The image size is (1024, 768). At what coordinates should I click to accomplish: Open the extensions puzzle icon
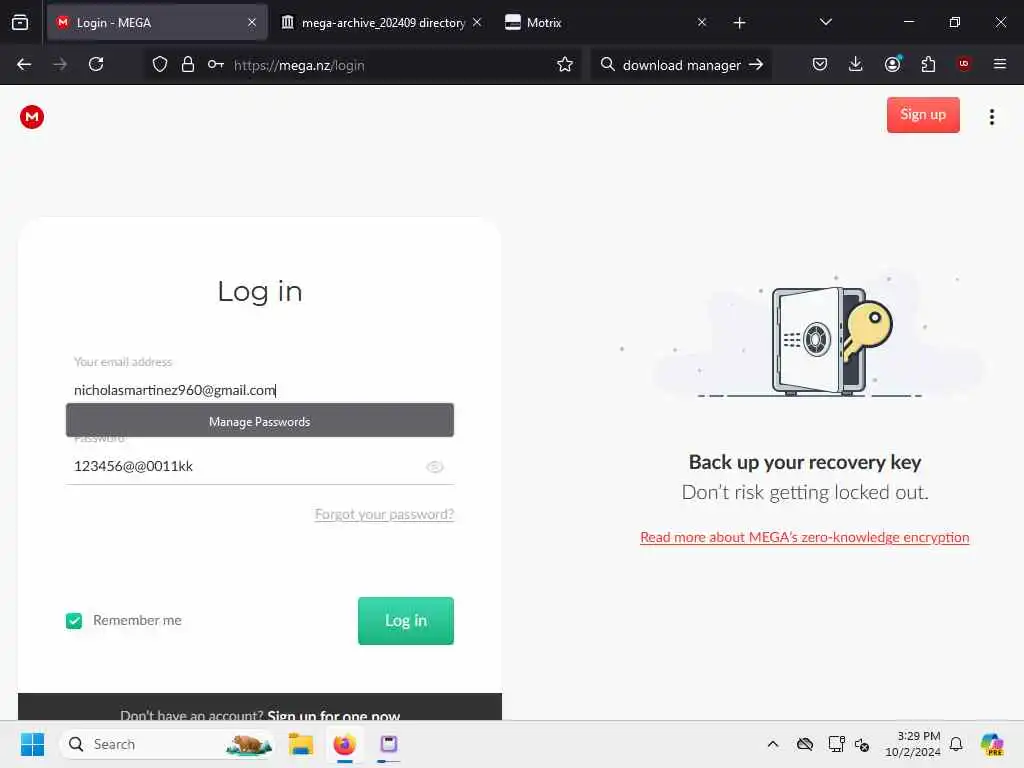pyautogui.click(x=928, y=64)
